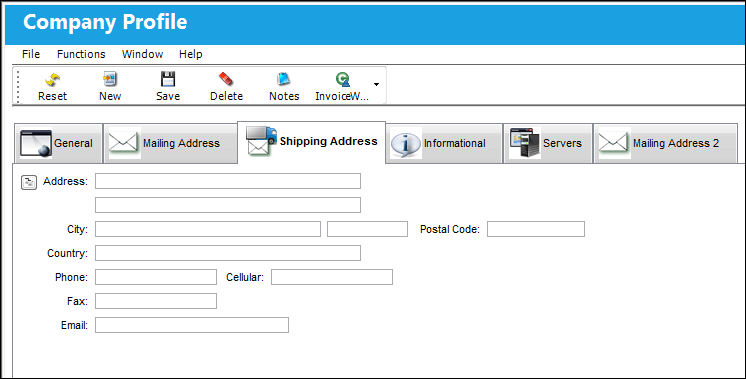Click into the Email field
Image resolution: width=746 pixels, height=379 pixels.
[192, 325]
